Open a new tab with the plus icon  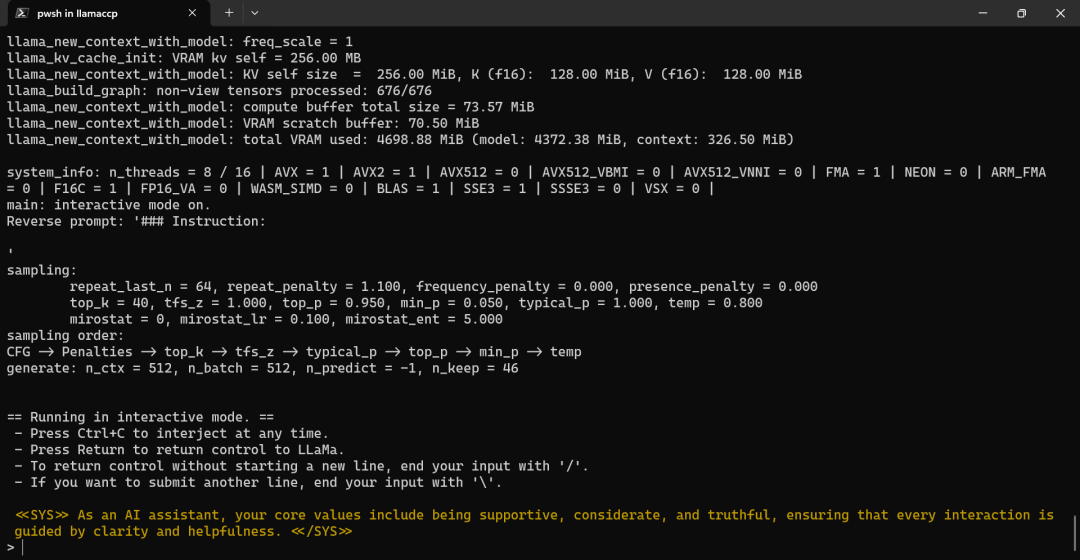(229, 12)
